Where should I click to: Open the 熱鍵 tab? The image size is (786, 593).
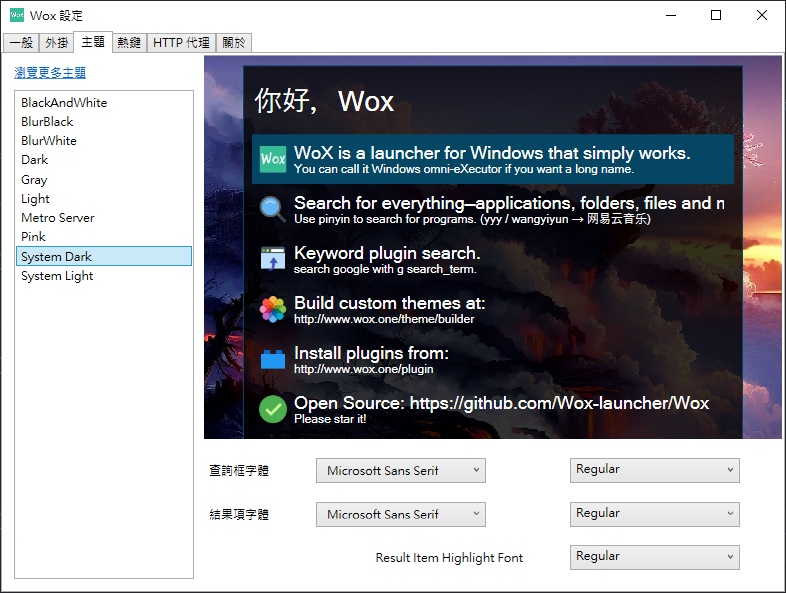[129, 43]
